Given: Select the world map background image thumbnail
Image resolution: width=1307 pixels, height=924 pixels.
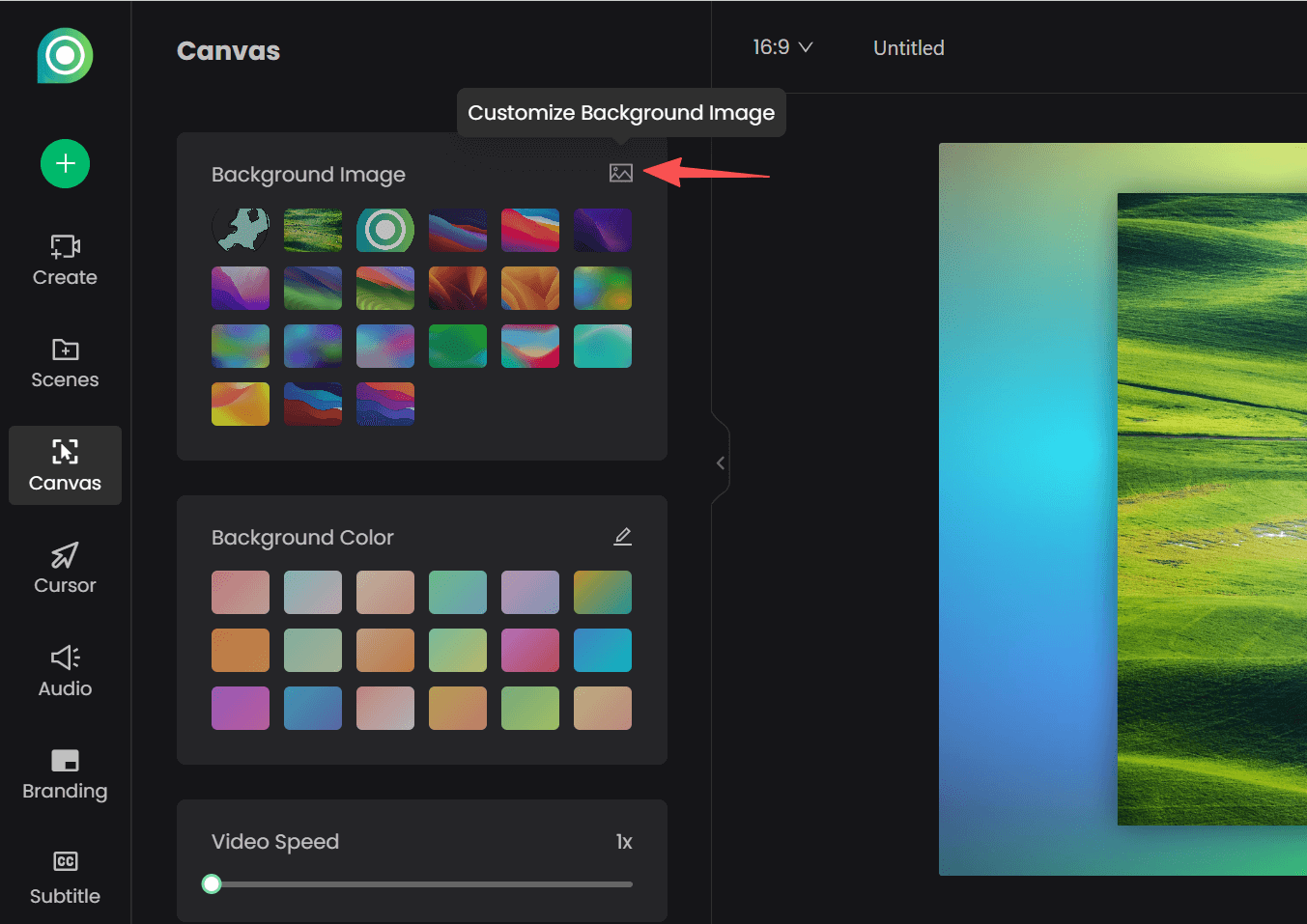Looking at the screenshot, I should click(241, 230).
